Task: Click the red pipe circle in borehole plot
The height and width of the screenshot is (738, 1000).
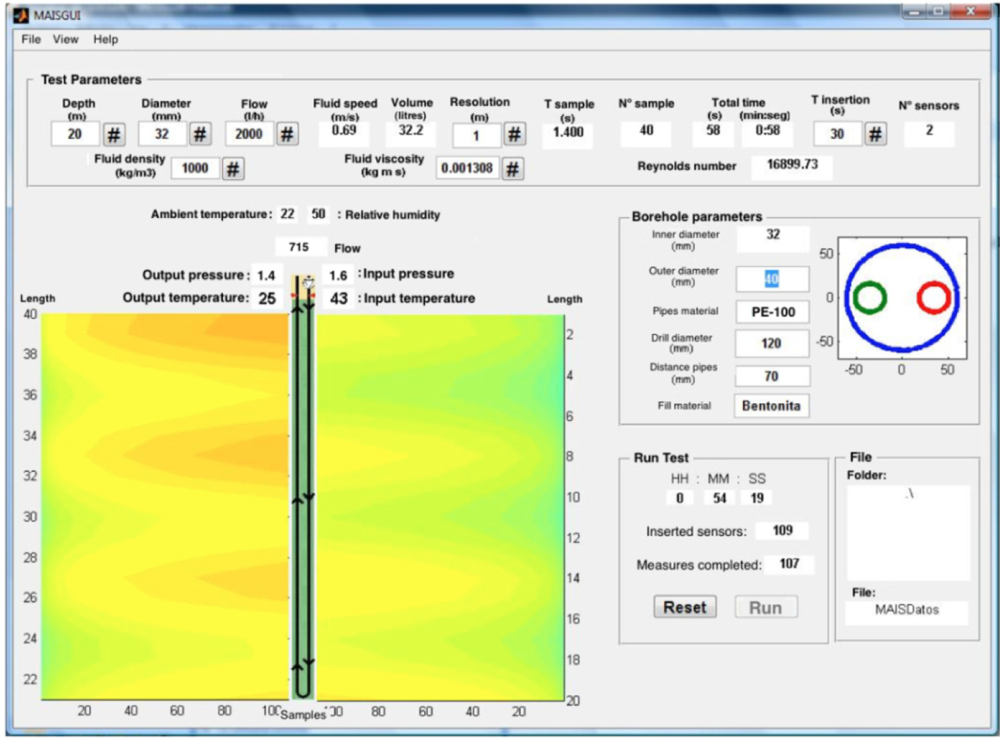Action: tap(934, 297)
